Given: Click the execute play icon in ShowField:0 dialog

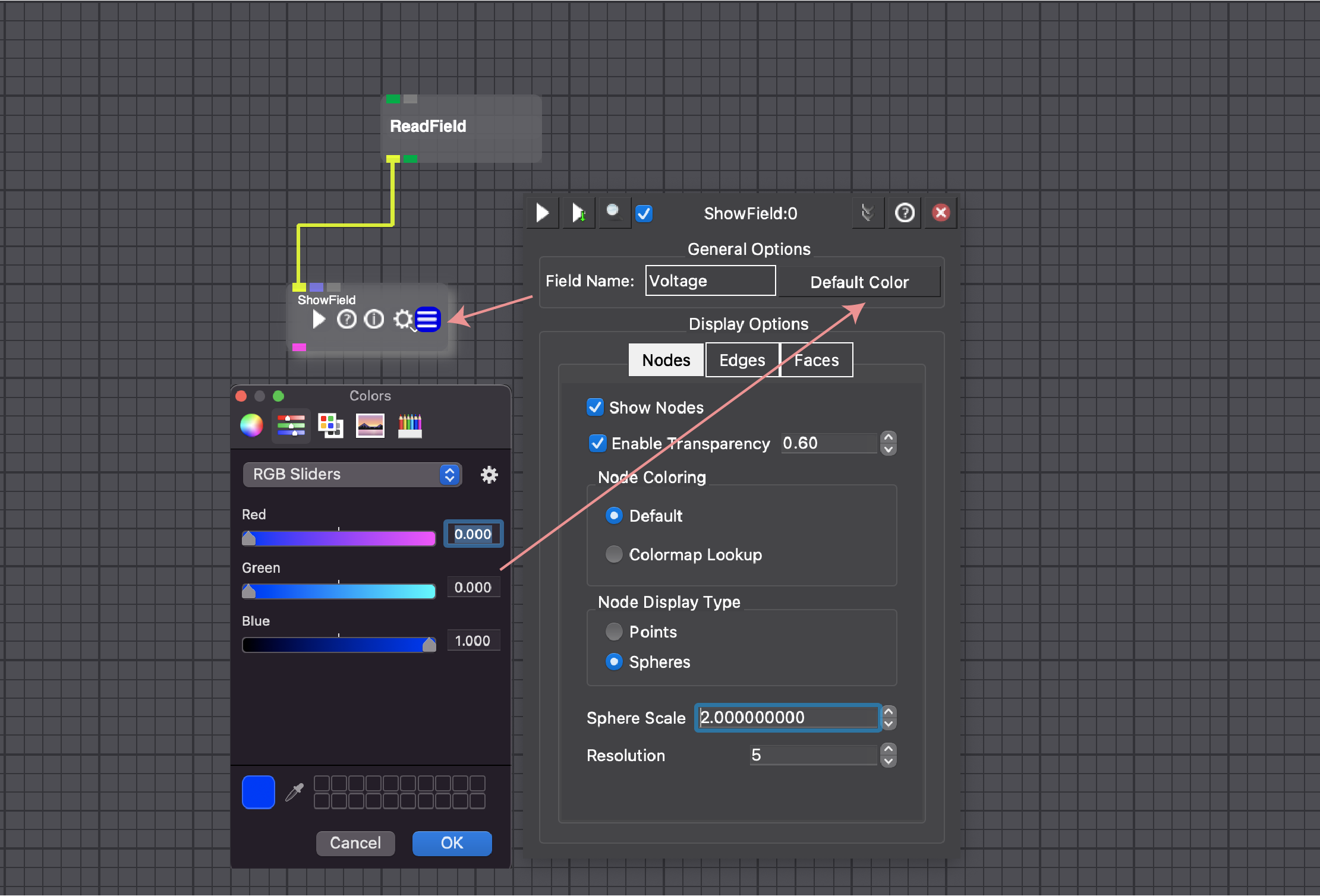Looking at the screenshot, I should pos(542,213).
